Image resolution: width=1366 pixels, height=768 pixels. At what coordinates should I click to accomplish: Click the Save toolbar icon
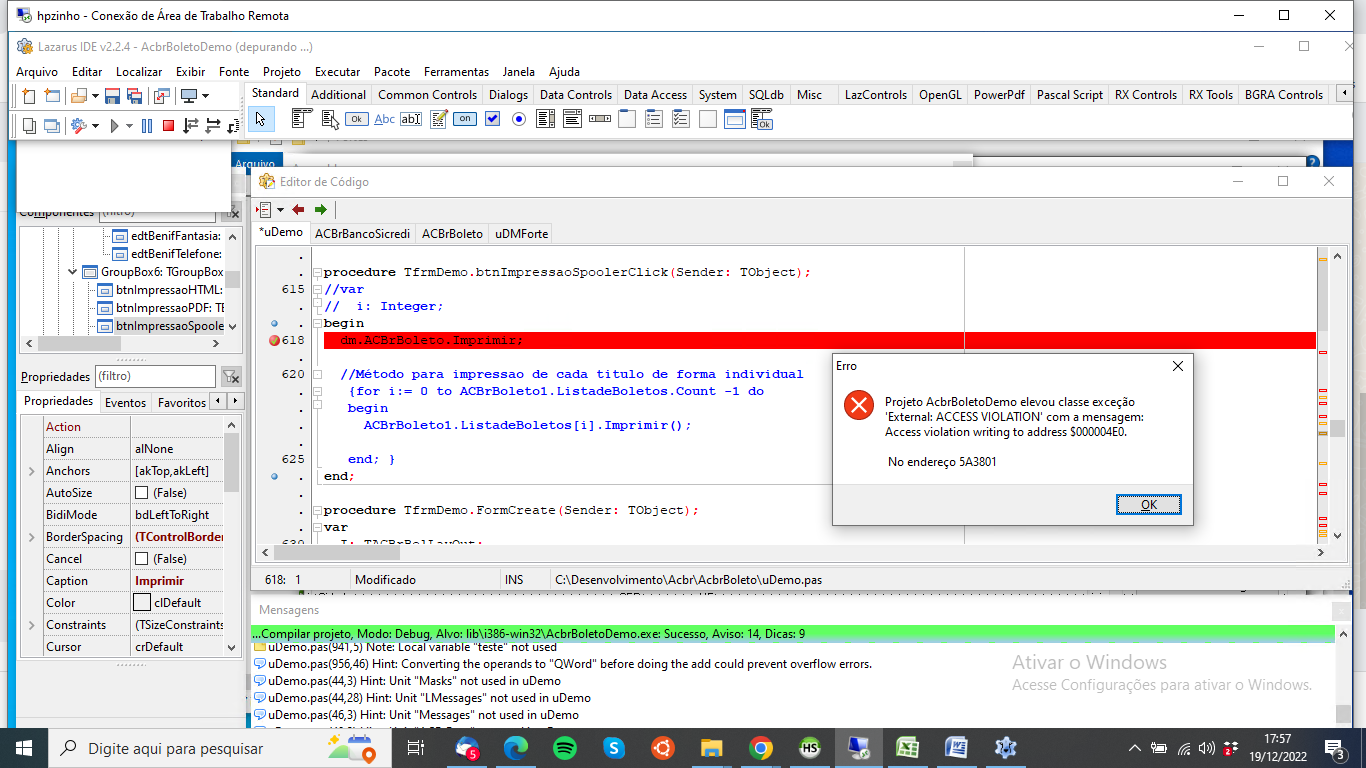tap(113, 96)
